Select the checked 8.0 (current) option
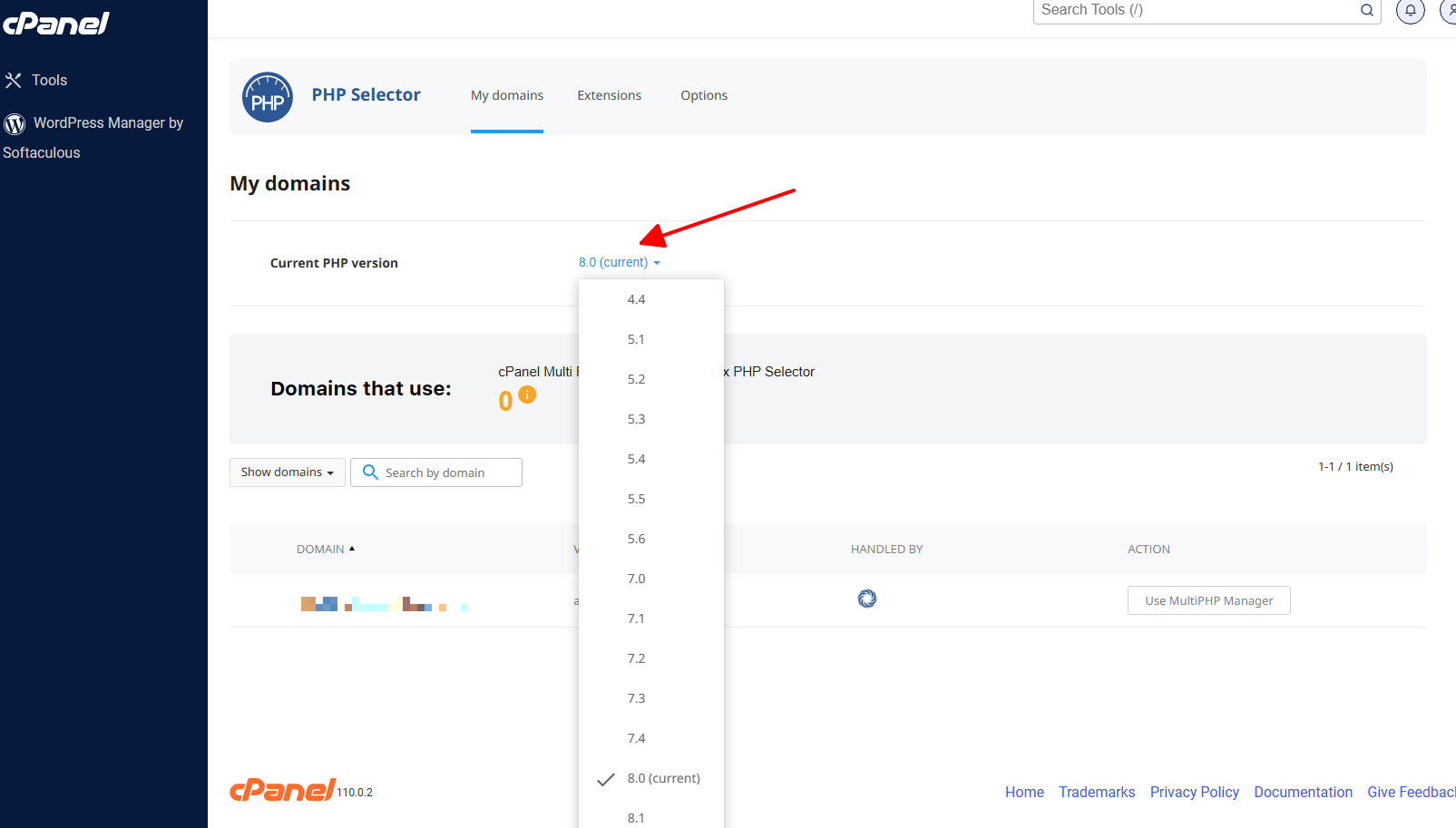This screenshot has width=1456, height=828. click(x=651, y=778)
